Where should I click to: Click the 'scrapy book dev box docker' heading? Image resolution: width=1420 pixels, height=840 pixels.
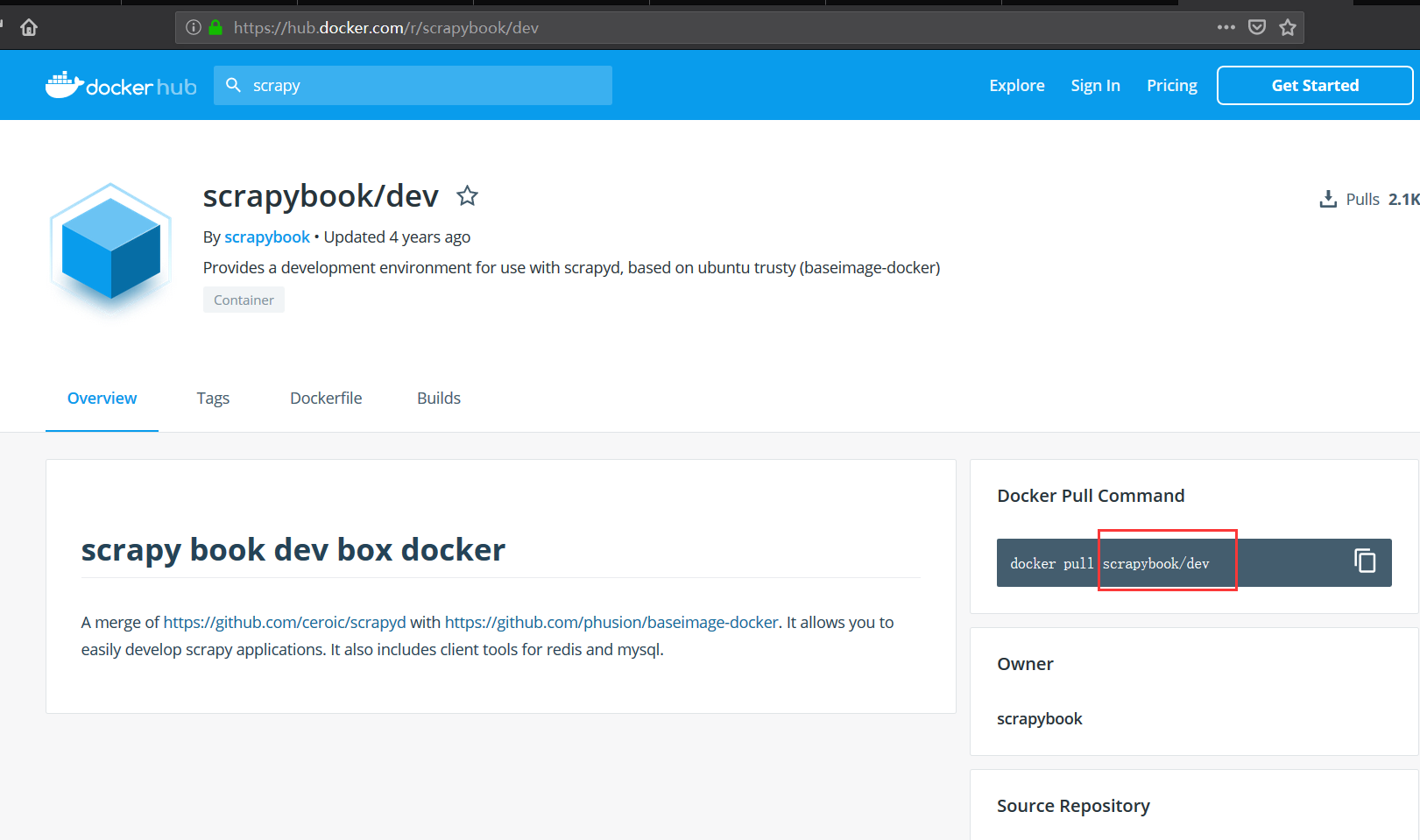click(293, 550)
